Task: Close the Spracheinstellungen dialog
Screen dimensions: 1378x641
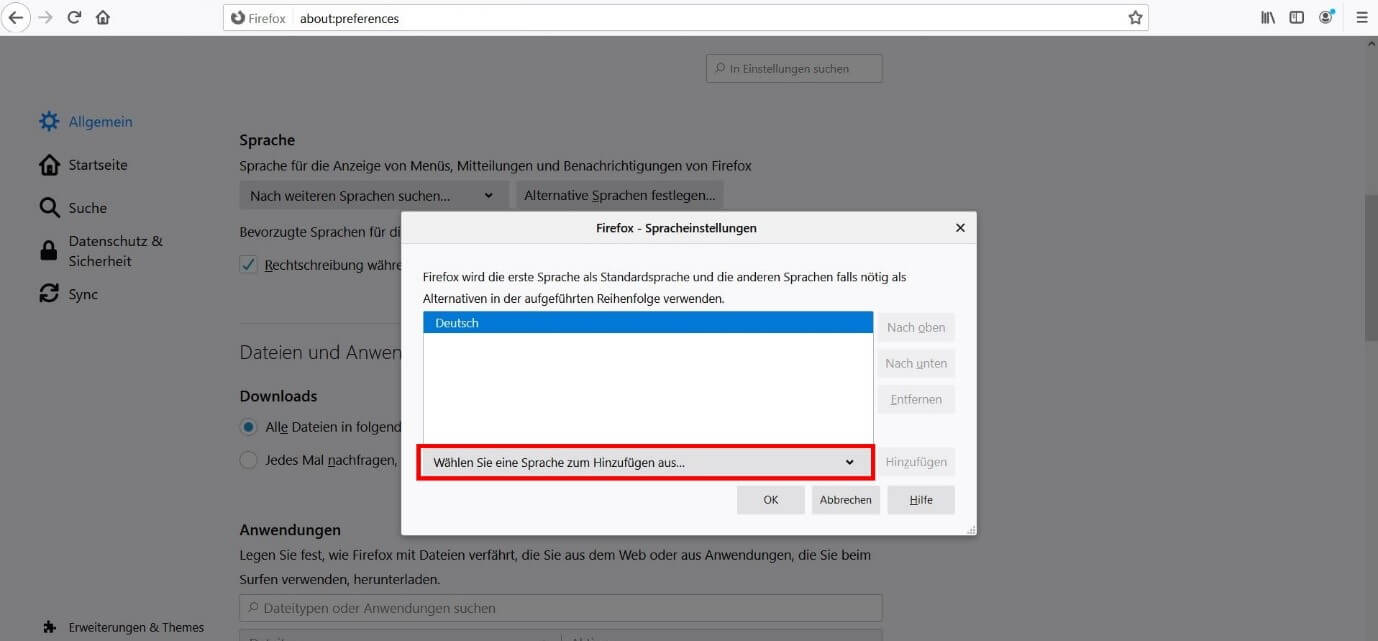Action: 960,228
